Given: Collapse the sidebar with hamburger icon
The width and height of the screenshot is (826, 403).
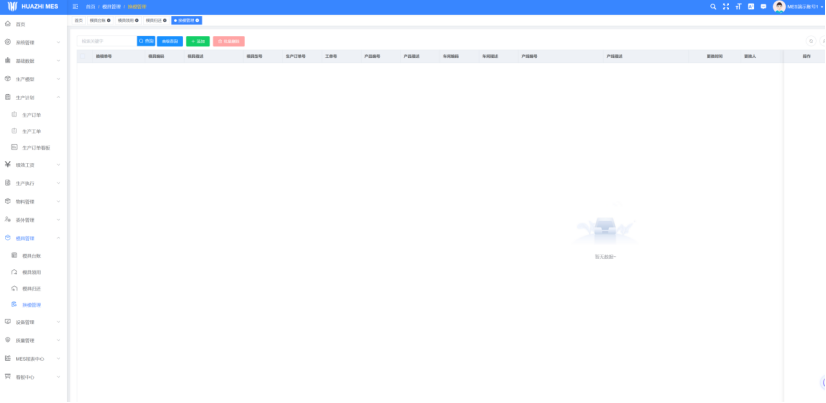Looking at the screenshot, I should click(75, 6).
